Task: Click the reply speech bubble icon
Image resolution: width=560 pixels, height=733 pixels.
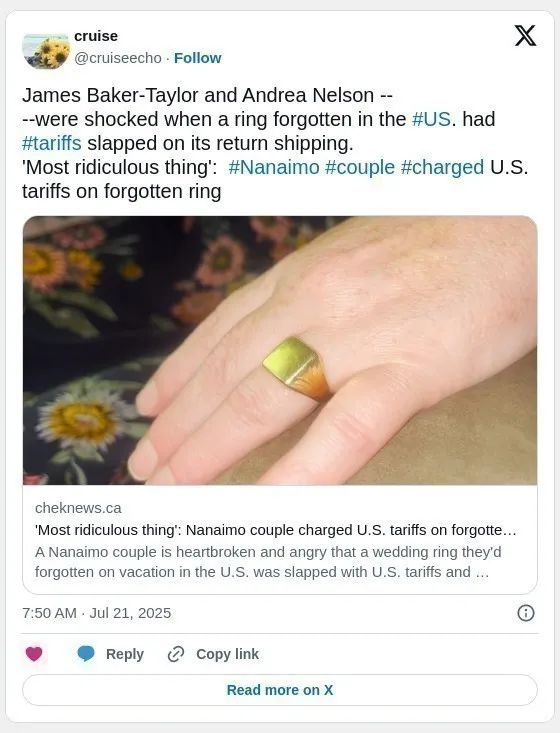Action: [x=86, y=654]
